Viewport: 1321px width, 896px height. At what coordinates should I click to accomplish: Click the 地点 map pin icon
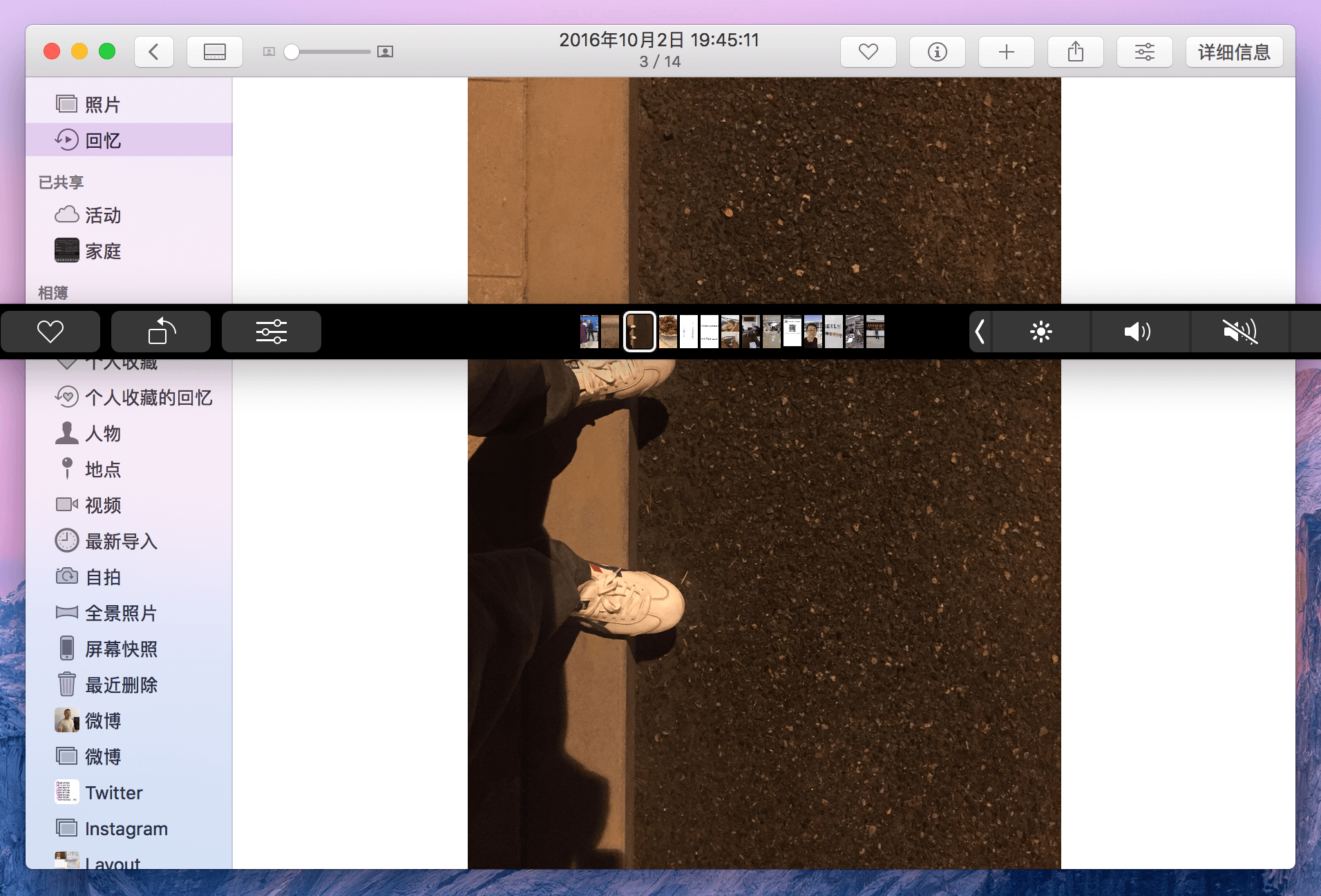[67, 468]
